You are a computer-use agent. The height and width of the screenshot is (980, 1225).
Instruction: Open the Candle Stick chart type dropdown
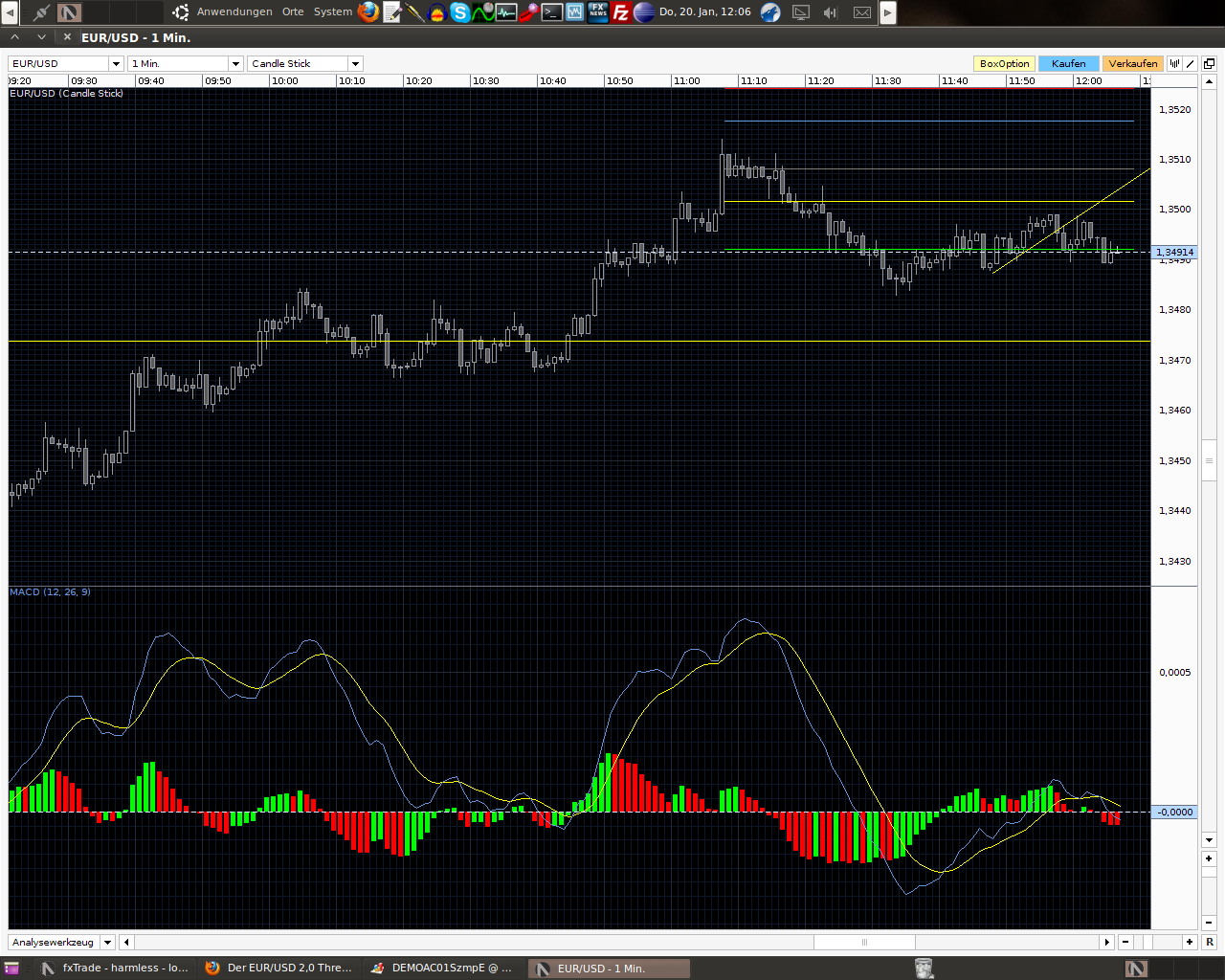coord(355,63)
